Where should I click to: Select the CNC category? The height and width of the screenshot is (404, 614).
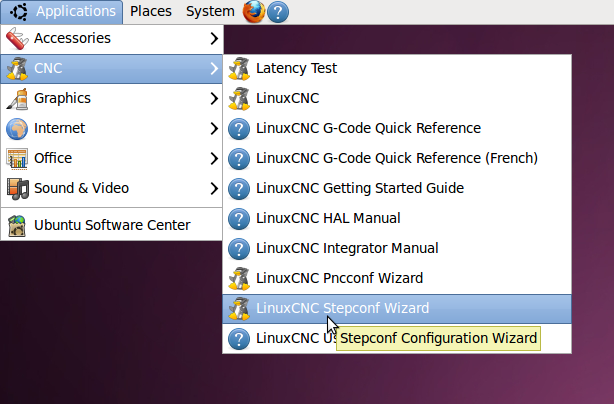click(112, 69)
